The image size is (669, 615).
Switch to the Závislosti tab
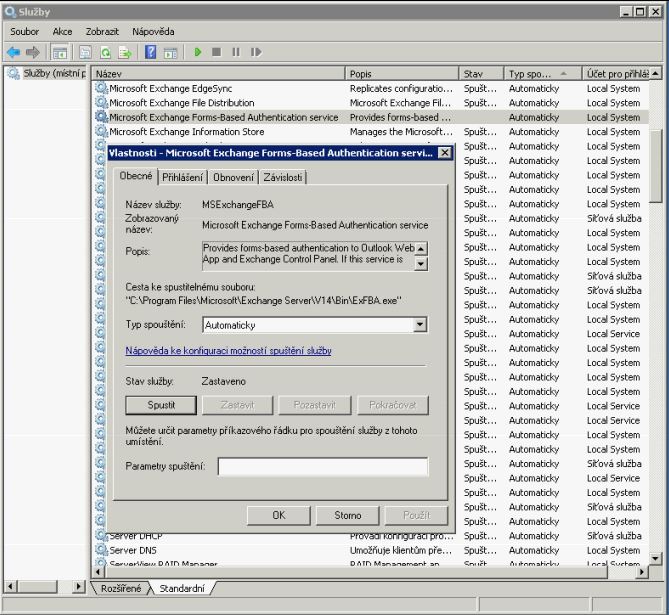point(282,177)
